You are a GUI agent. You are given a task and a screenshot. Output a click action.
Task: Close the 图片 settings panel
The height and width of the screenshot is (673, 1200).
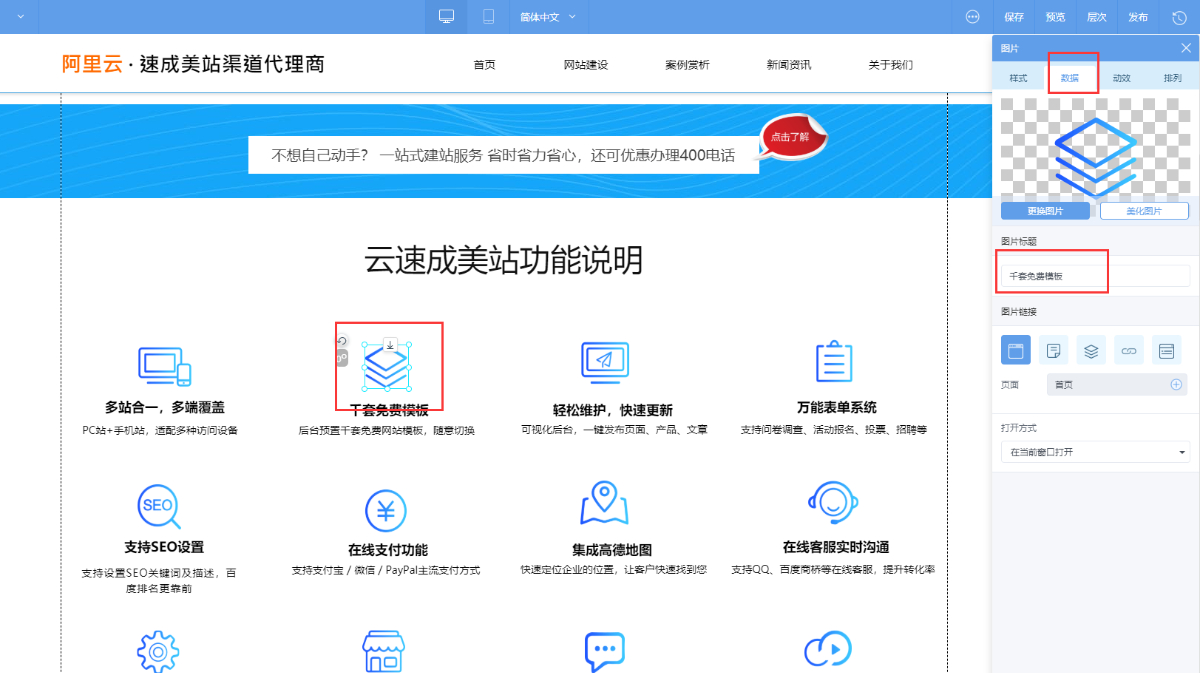[x=1186, y=48]
